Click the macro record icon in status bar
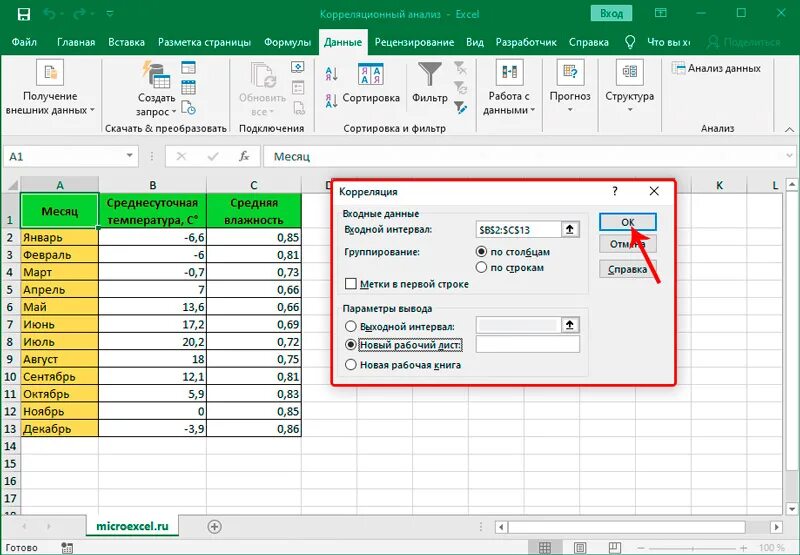Screen dimensions: 800x555 [x=67, y=548]
